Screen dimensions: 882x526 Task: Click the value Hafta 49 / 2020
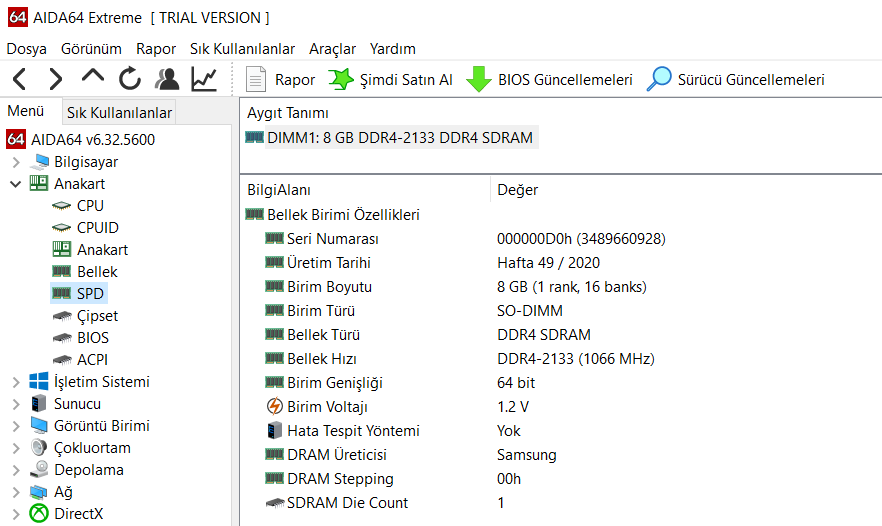(x=548, y=263)
